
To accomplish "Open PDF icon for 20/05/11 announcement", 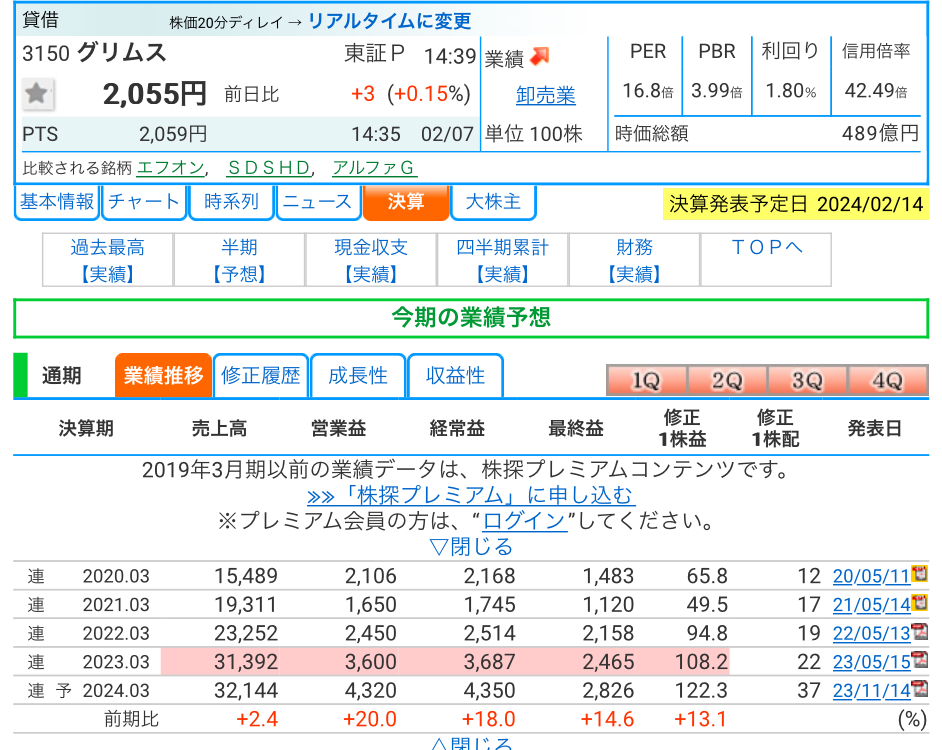I will tap(919, 573).
